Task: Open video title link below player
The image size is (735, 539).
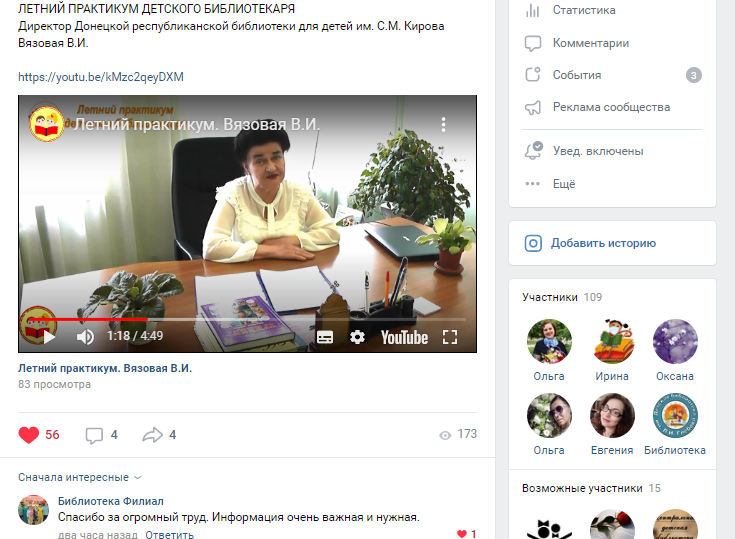Action: point(105,368)
